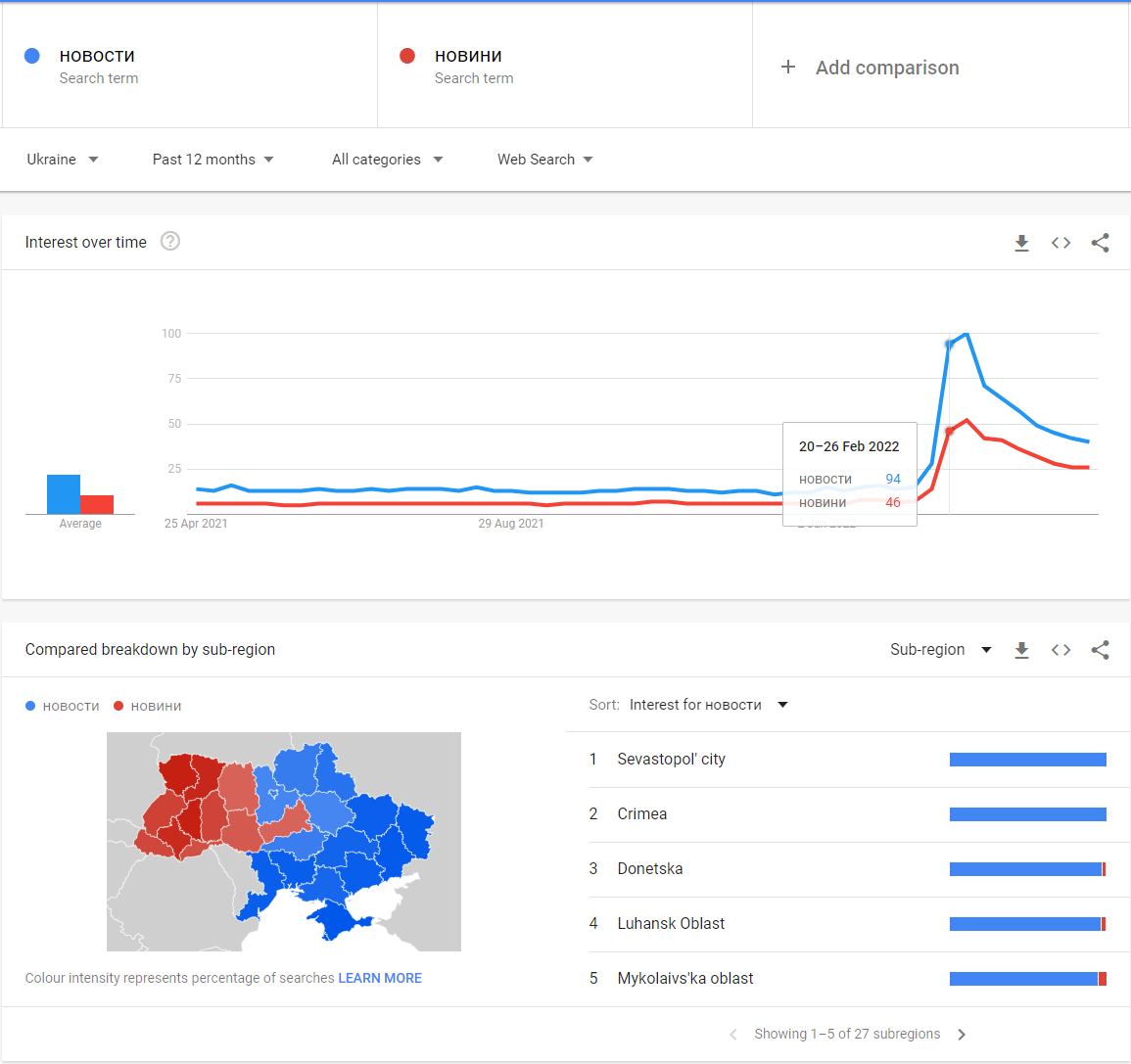Image resolution: width=1131 pixels, height=1064 pixels.
Task: Click the 25 Apr 2021 axis label
Action: tap(196, 524)
